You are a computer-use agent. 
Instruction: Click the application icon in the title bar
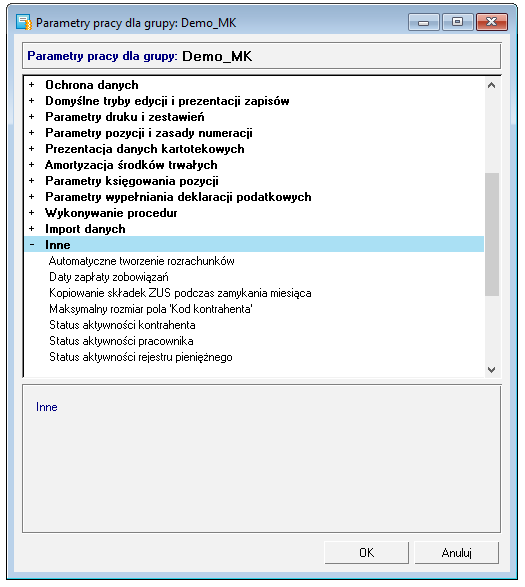pyautogui.click(x=24, y=22)
